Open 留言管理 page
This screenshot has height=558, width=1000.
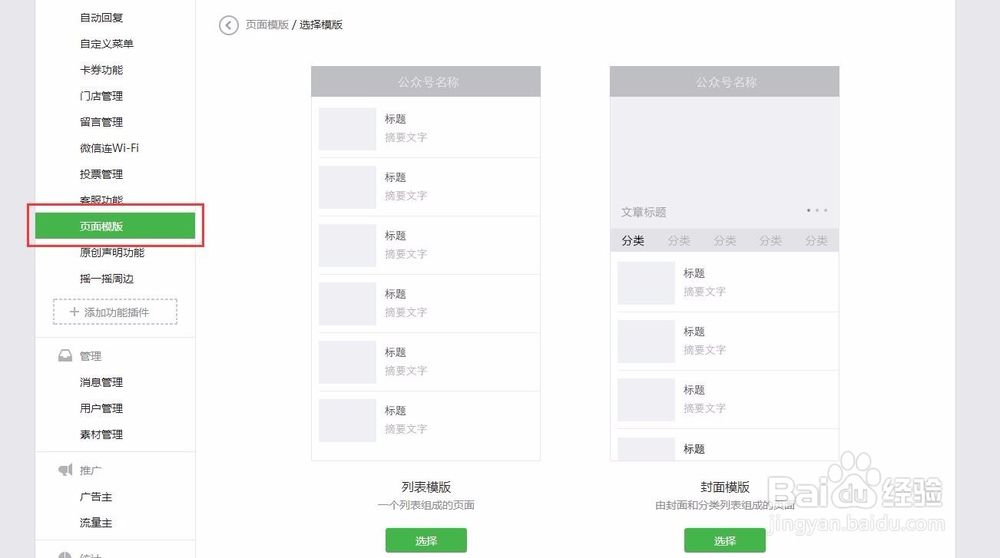point(102,122)
